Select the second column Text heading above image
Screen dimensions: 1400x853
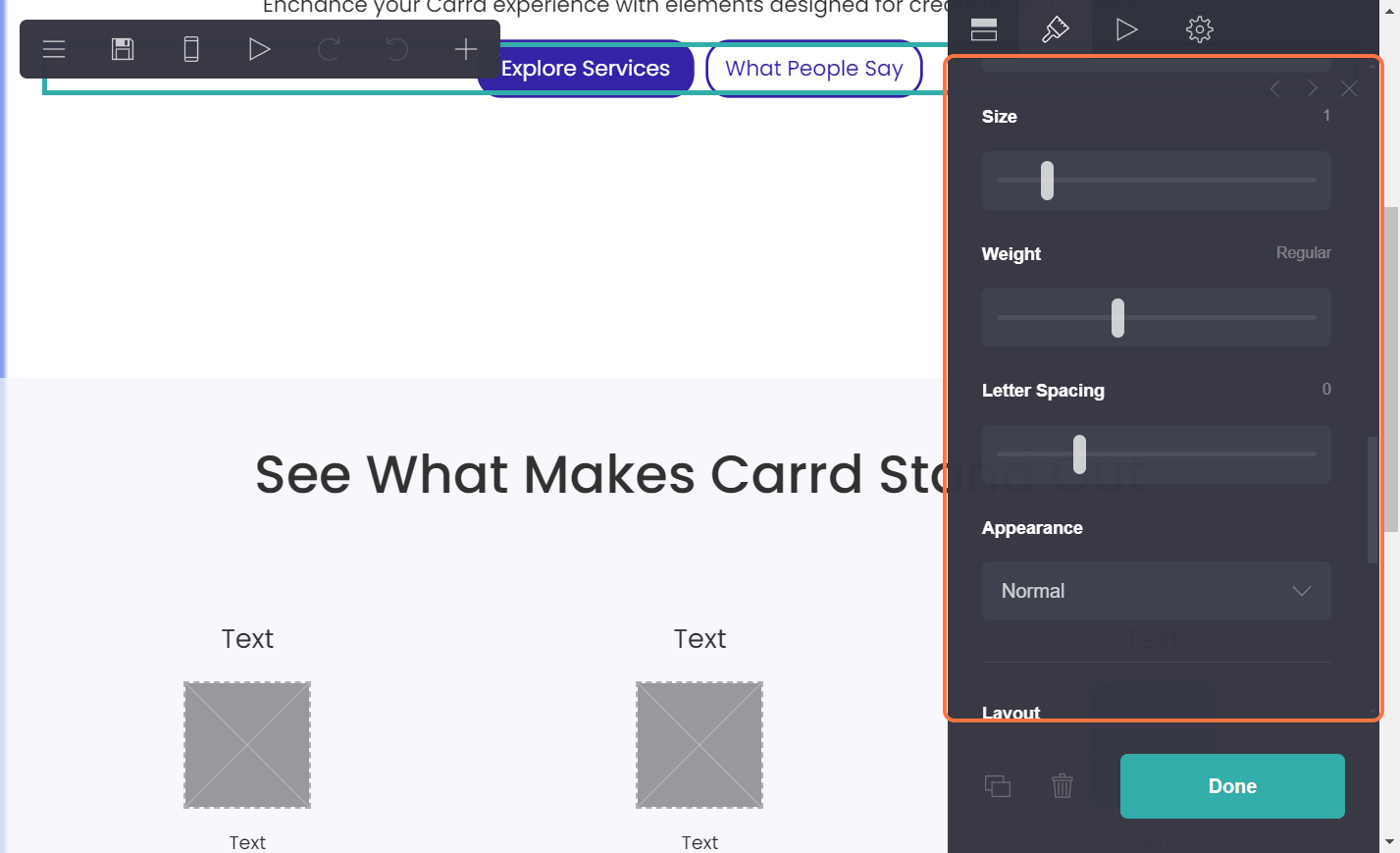click(700, 639)
